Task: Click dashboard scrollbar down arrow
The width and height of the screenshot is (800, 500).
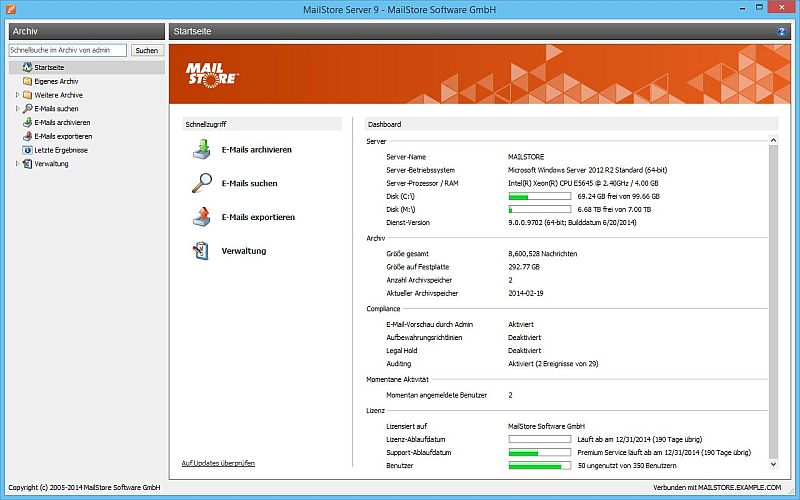Action: 773,464
